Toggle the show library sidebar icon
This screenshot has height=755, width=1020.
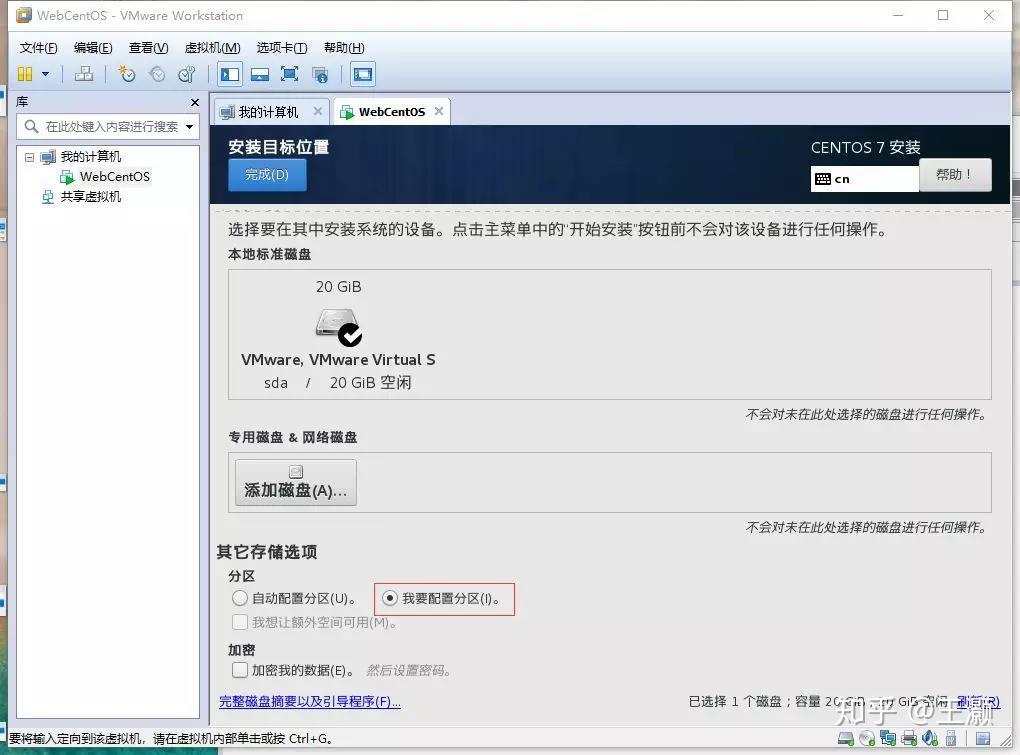pyautogui.click(x=230, y=74)
